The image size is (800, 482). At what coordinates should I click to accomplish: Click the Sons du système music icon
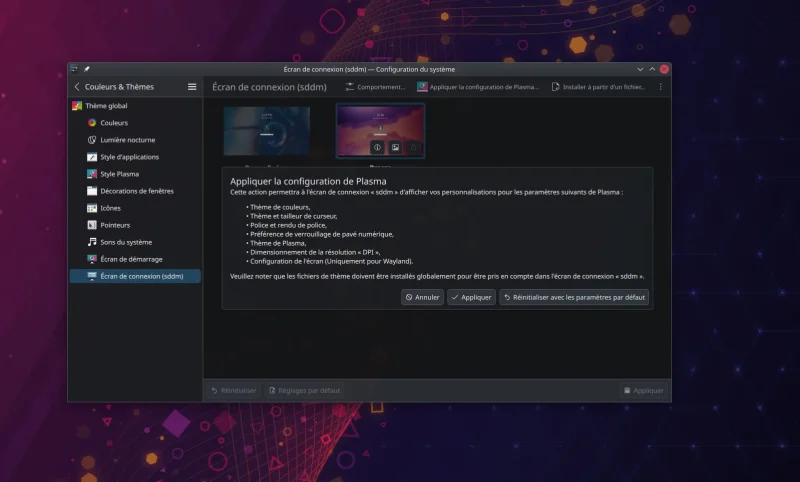click(92, 242)
